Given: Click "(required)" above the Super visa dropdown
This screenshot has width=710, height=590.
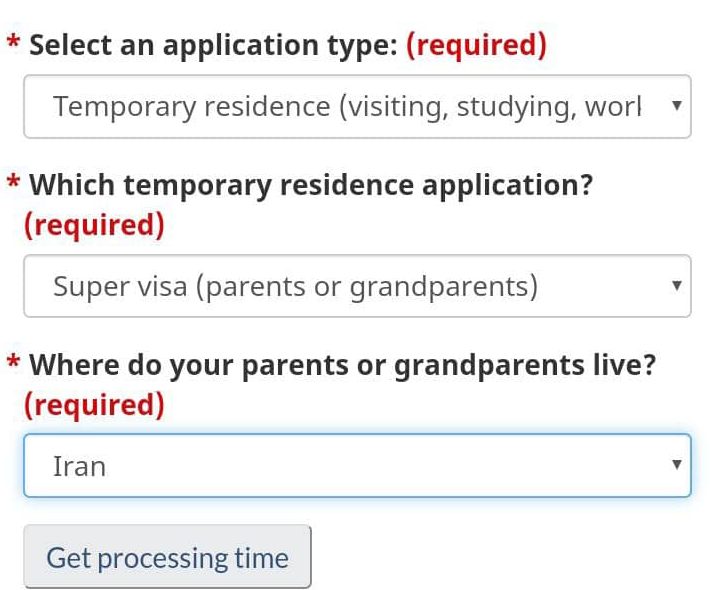Looking at the screenshot, I should click(x=94, y=225).
